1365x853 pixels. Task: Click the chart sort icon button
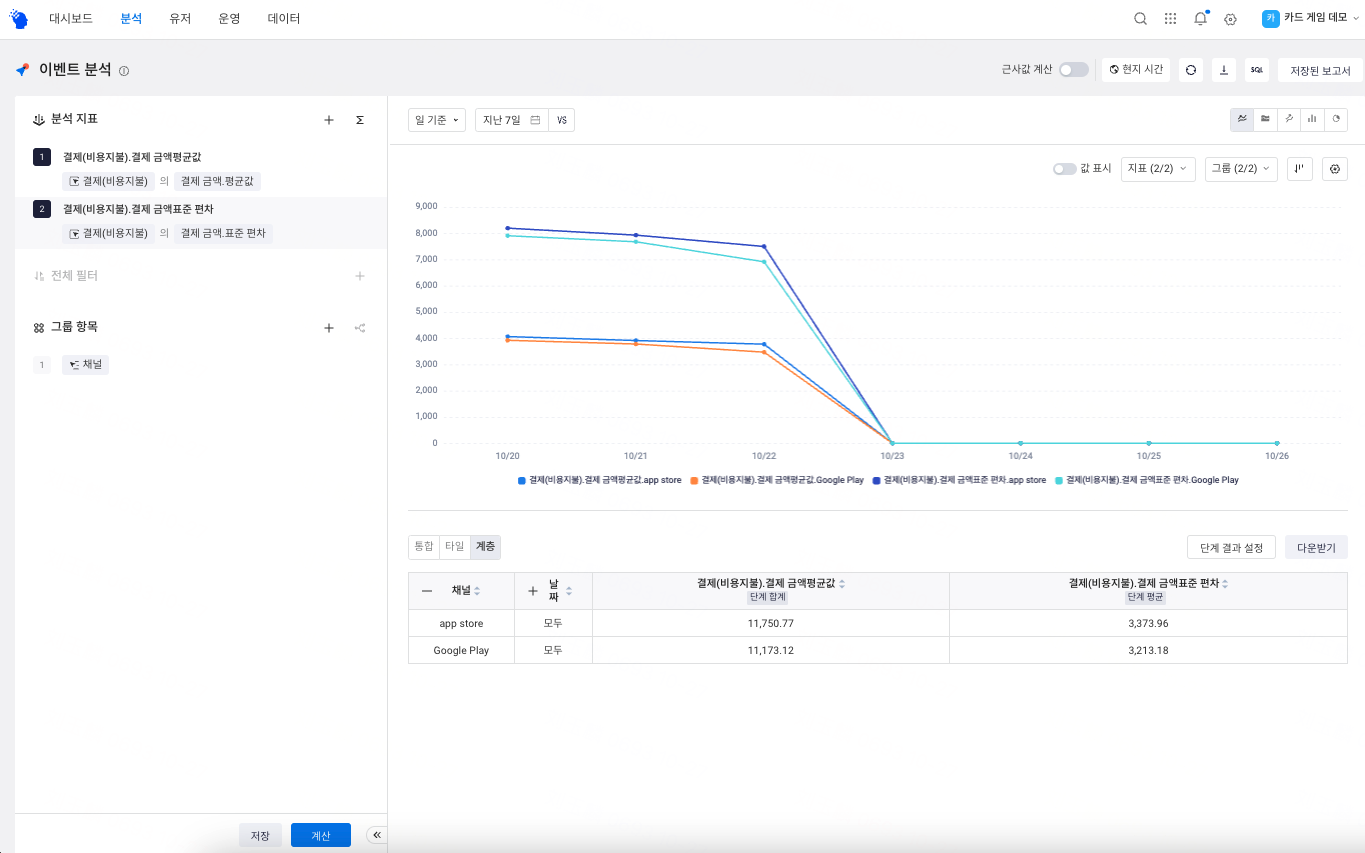point(1300,169)
